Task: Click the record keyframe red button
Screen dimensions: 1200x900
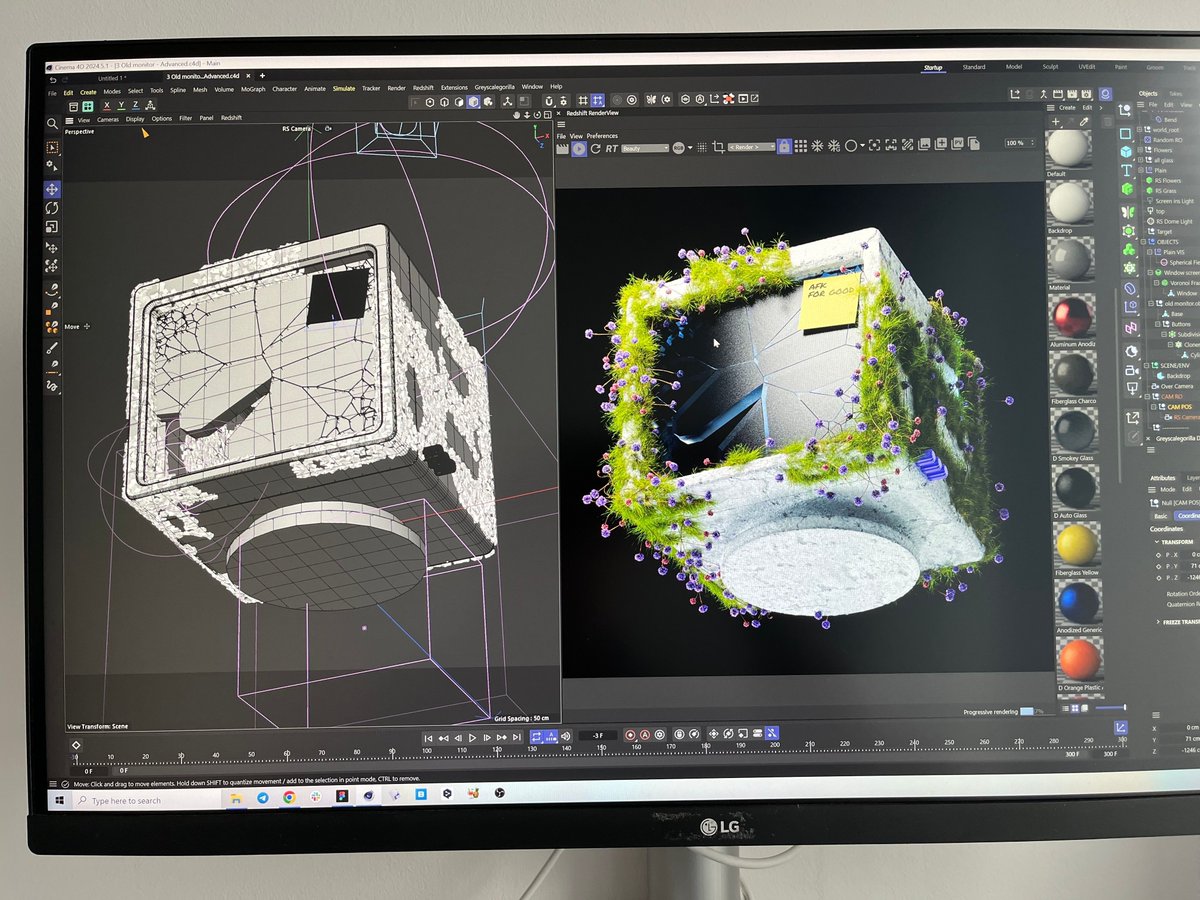Action: [x=630, y=735]
